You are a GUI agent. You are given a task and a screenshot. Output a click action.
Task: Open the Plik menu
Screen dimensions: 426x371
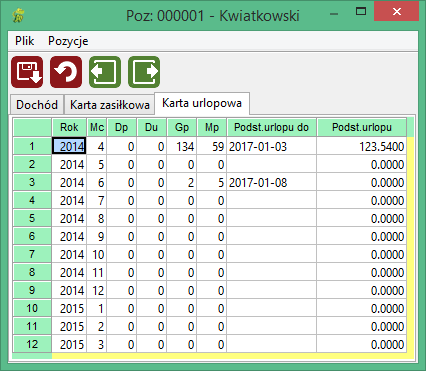[x=25, y=41]
